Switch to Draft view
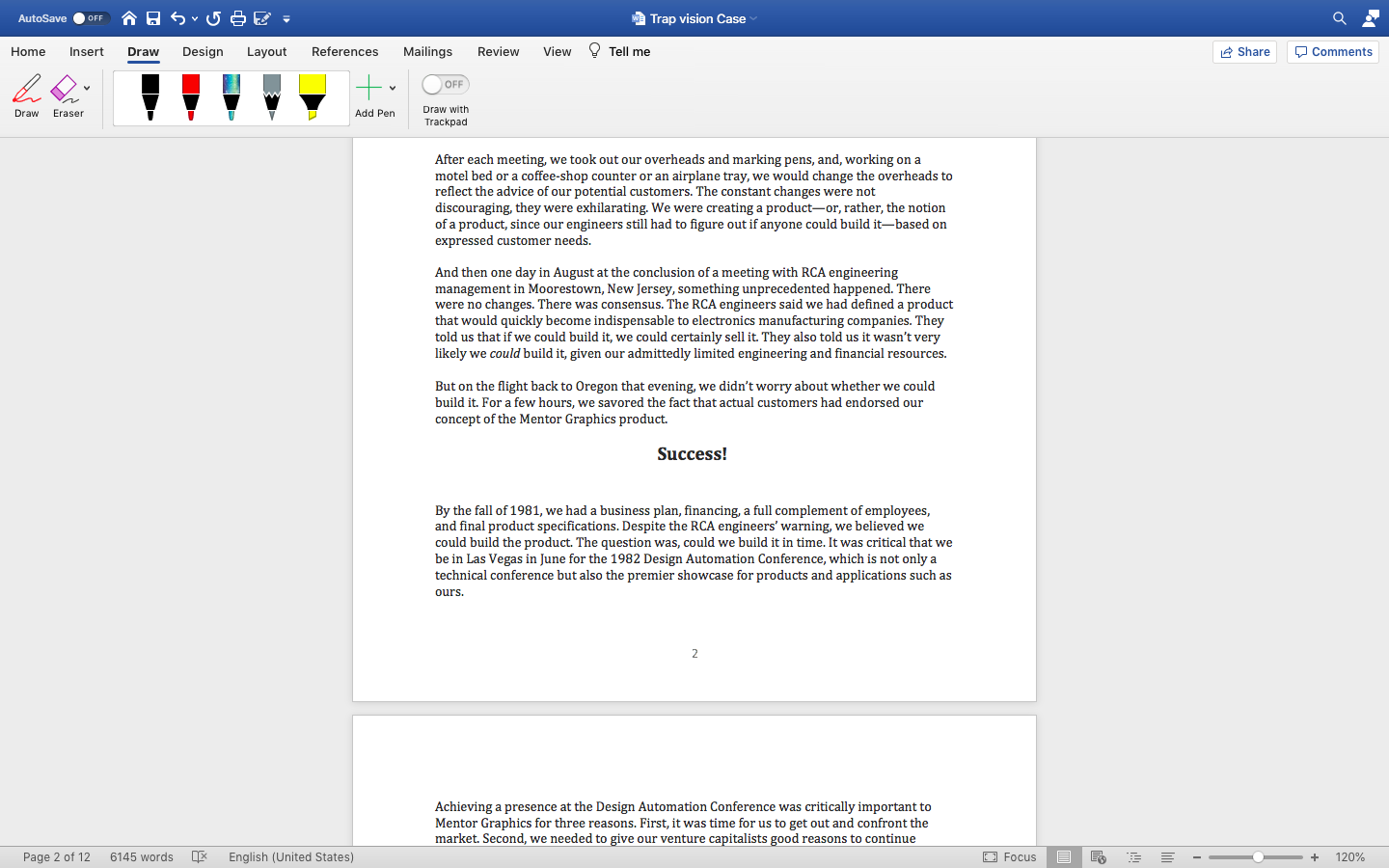This screenshot has height=868, width=1389. [x=1167, y=856]
